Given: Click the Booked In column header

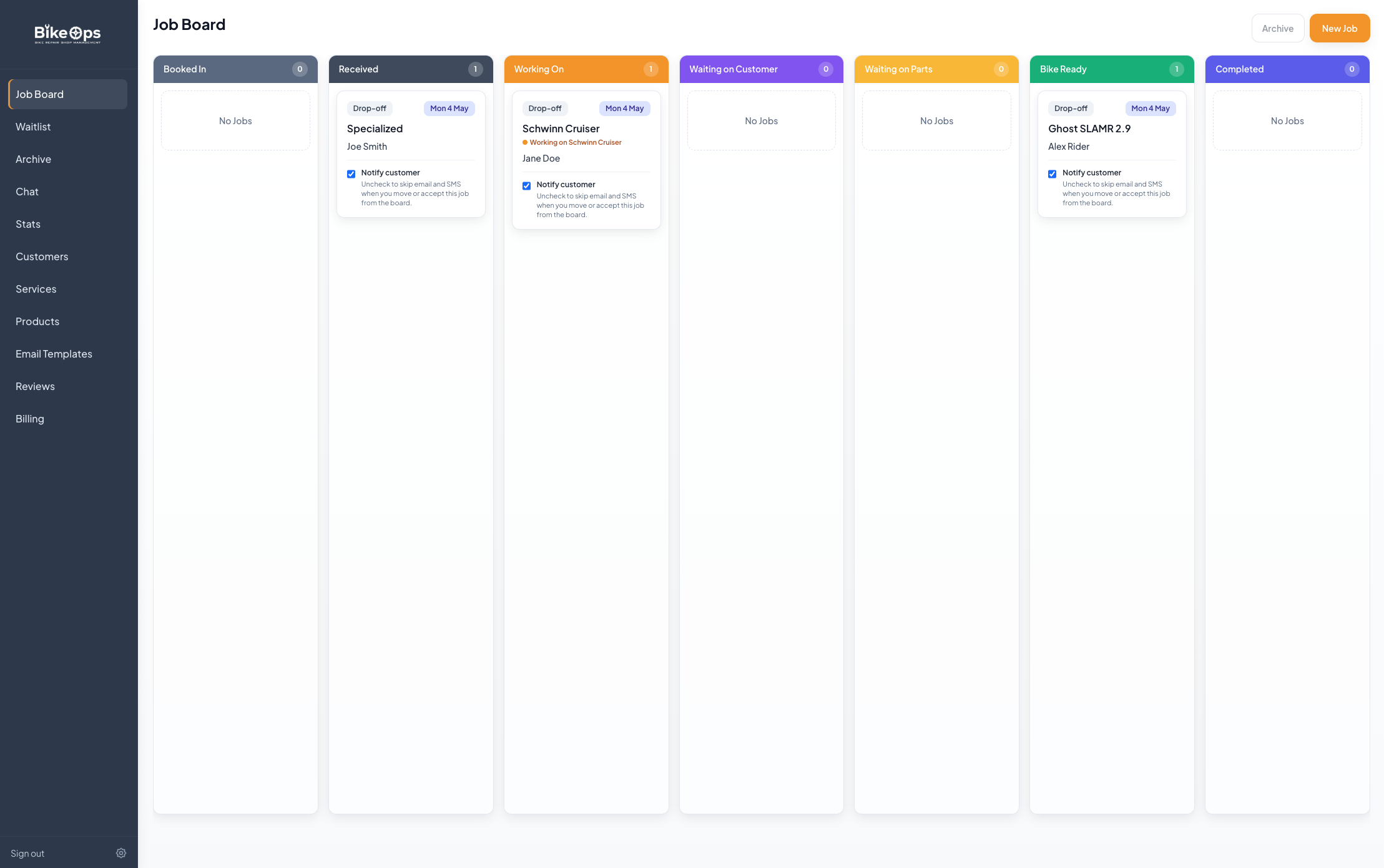Looking at the screenshot, I should click(x=235, y=69).
